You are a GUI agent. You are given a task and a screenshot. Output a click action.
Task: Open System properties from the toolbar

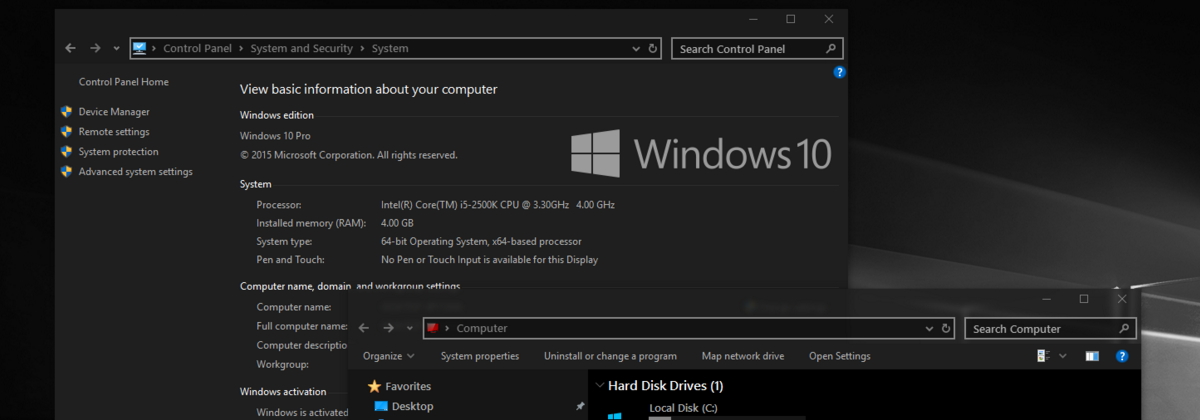coord(480,356)
